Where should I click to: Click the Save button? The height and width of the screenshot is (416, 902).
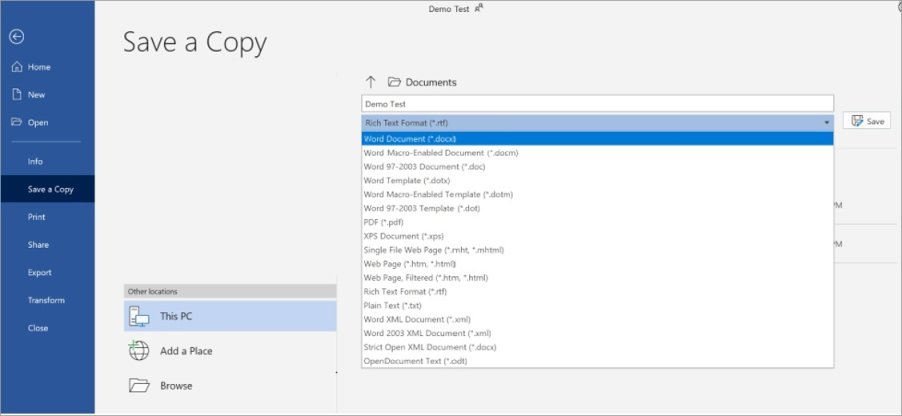[867, 121]
